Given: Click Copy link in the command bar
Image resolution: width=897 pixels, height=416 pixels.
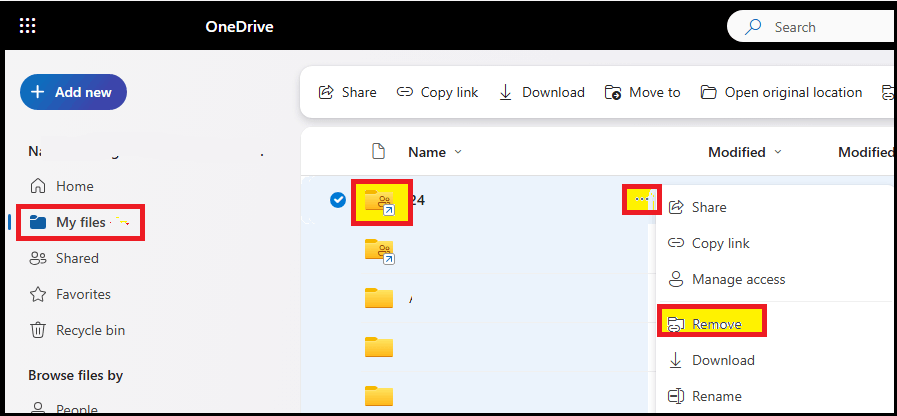Looking at the screenshot, I should (x=437, y=92).
